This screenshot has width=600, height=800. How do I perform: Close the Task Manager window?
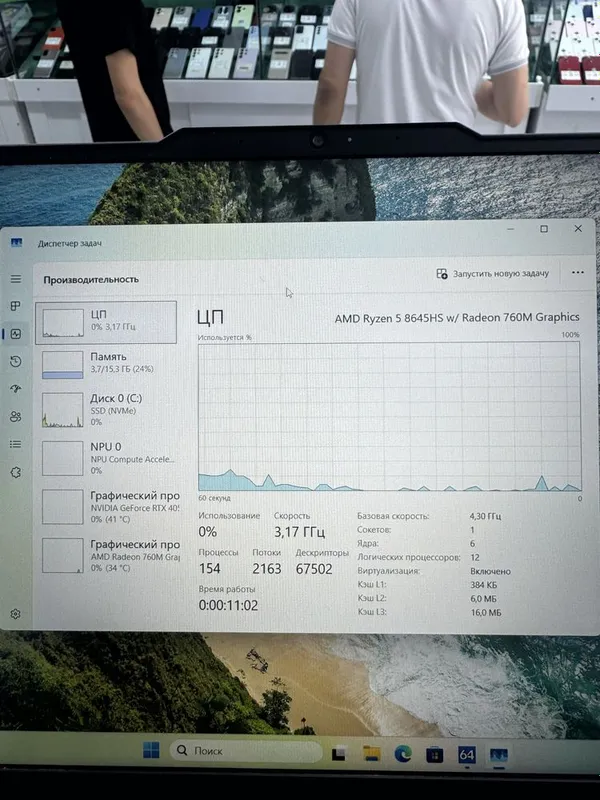[x=578, y=229]
